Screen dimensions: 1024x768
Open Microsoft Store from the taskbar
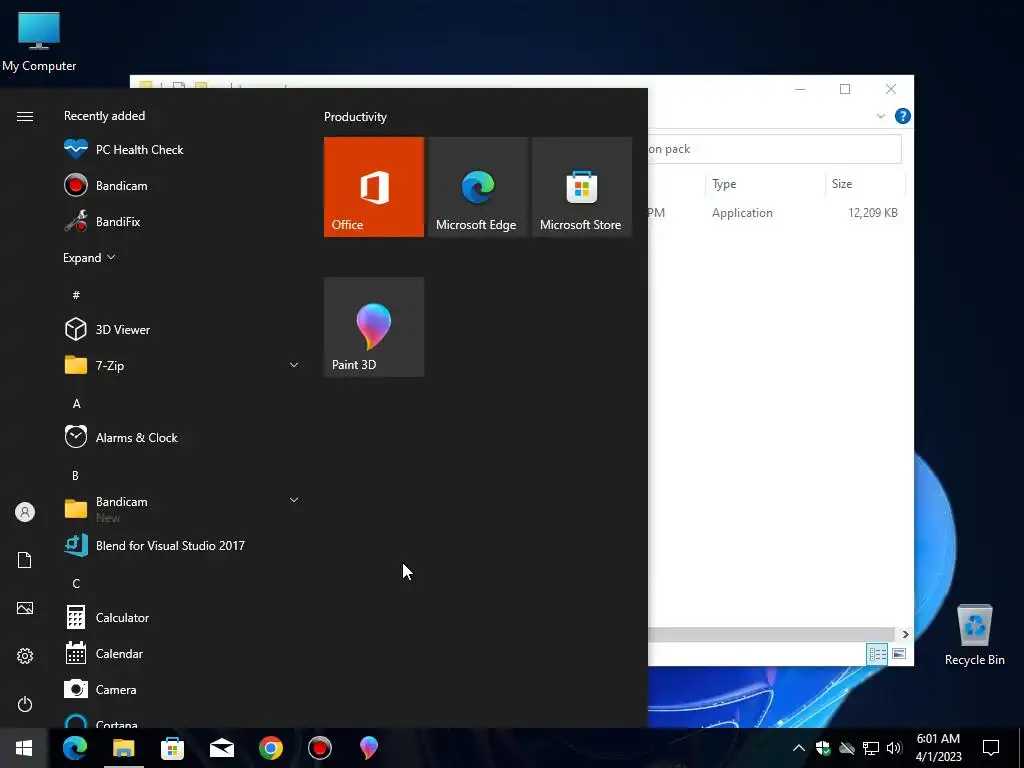click(x=172, y=748)
